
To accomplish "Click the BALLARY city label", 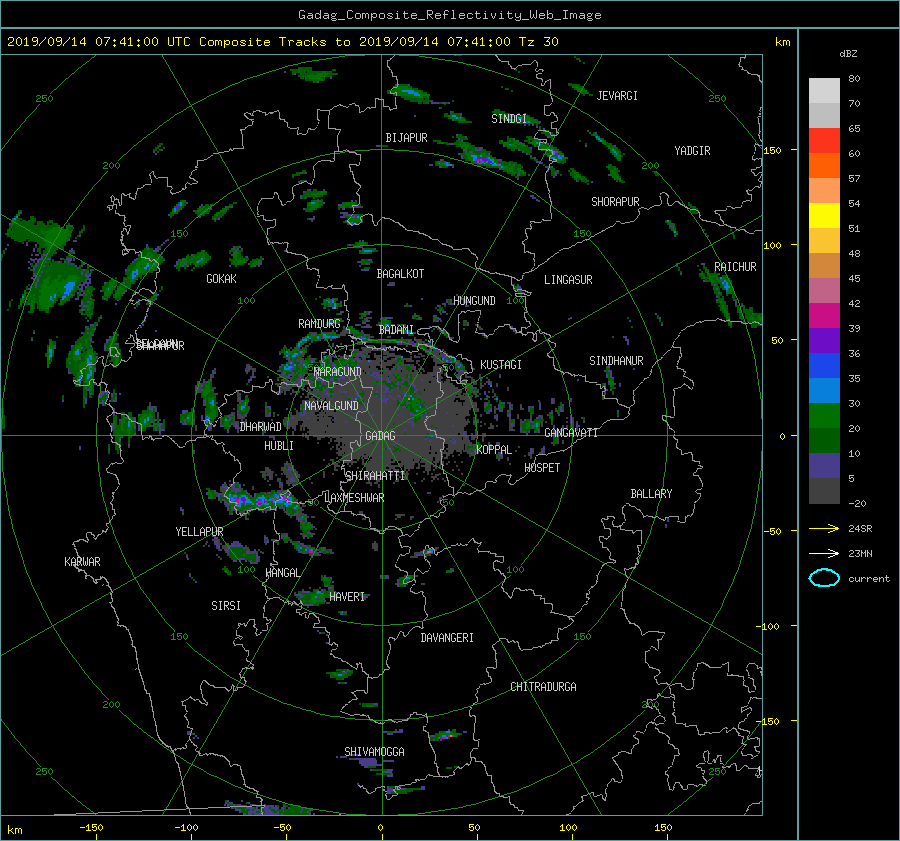I will coord(651,494).
